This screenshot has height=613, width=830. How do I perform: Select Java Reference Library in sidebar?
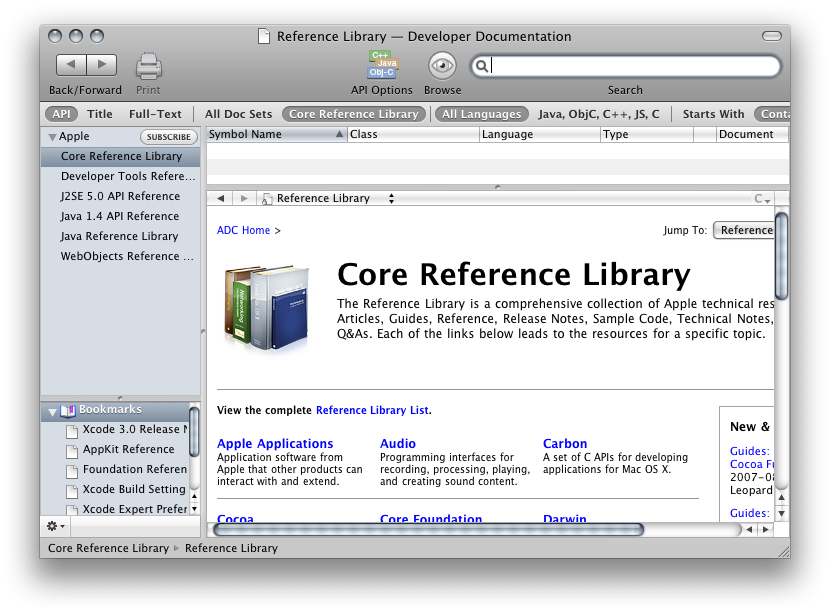tap(121, 236)
